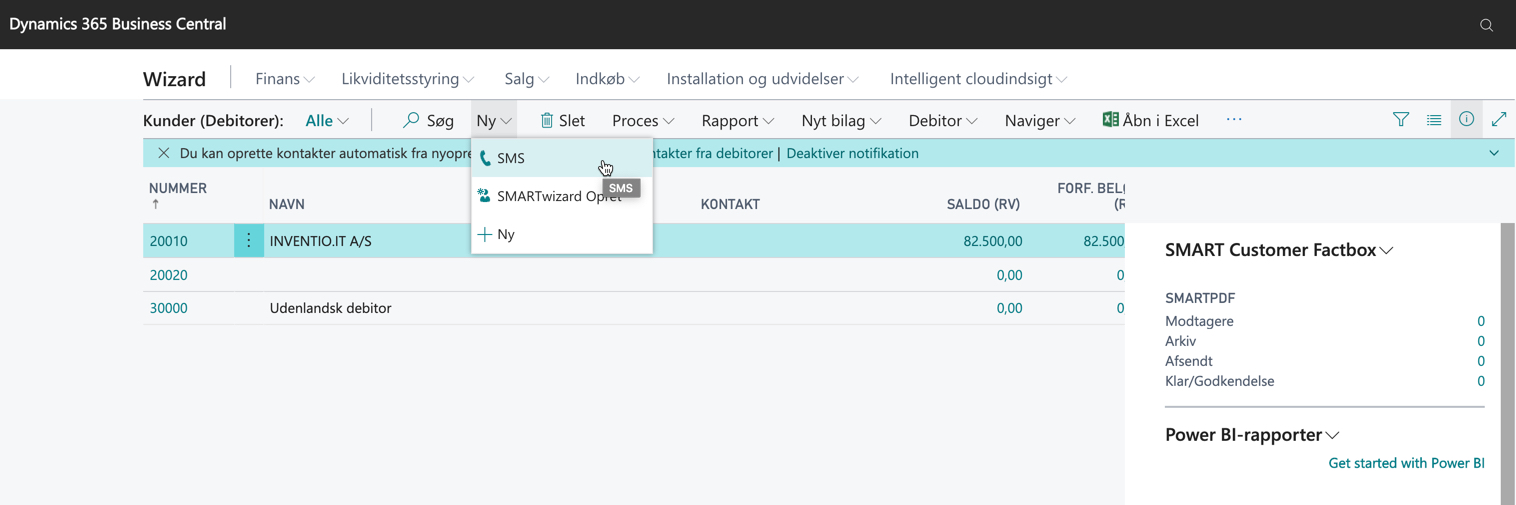The height and width of the screenshot is (505, 1516).
Task: Sort by SALDO (RV) column header
Action: [983, 204]
